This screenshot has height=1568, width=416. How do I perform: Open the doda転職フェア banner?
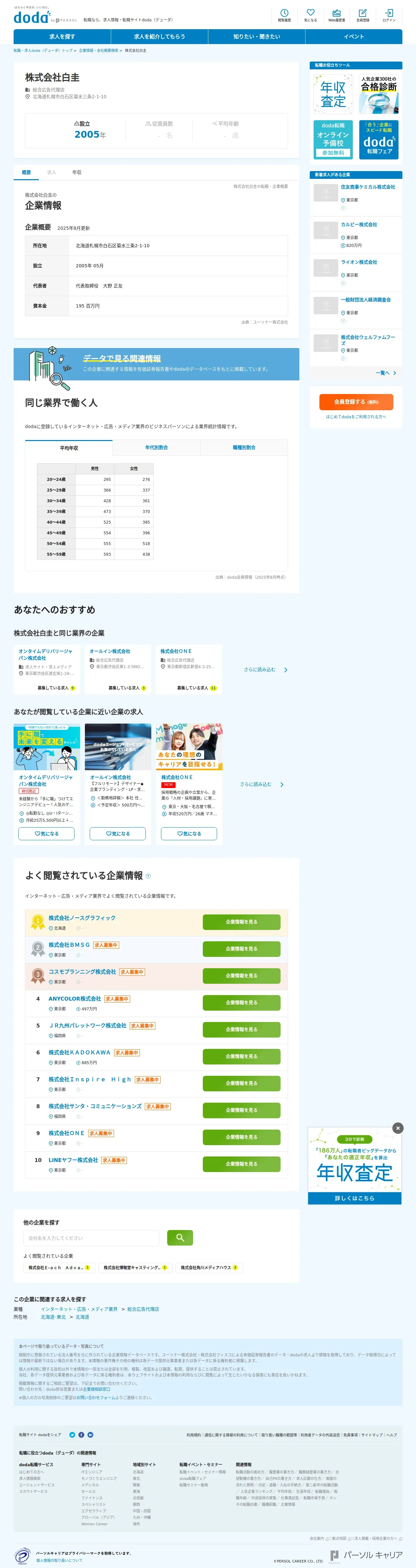coord(378,139)
